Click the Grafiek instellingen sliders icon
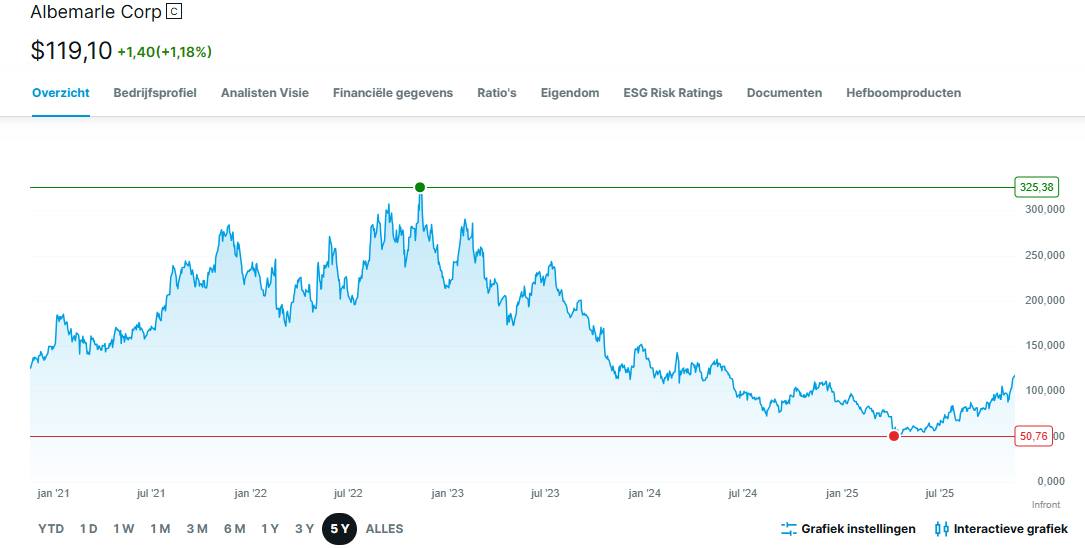Viewport: 1085px width, 548px height. pyautogui.click(x=788, y=529)
